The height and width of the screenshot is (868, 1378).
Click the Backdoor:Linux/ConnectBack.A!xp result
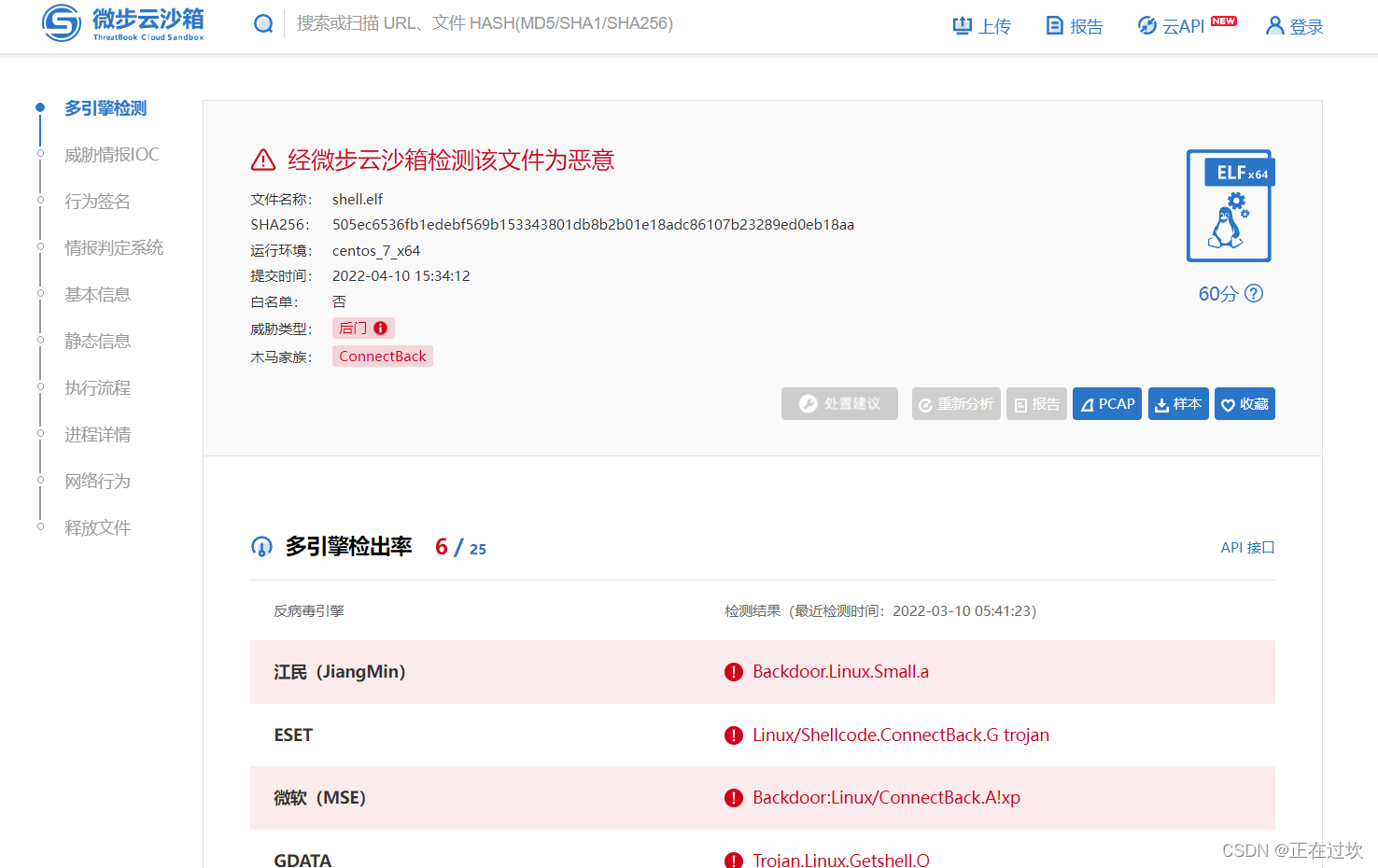click(x=887, y=798)
